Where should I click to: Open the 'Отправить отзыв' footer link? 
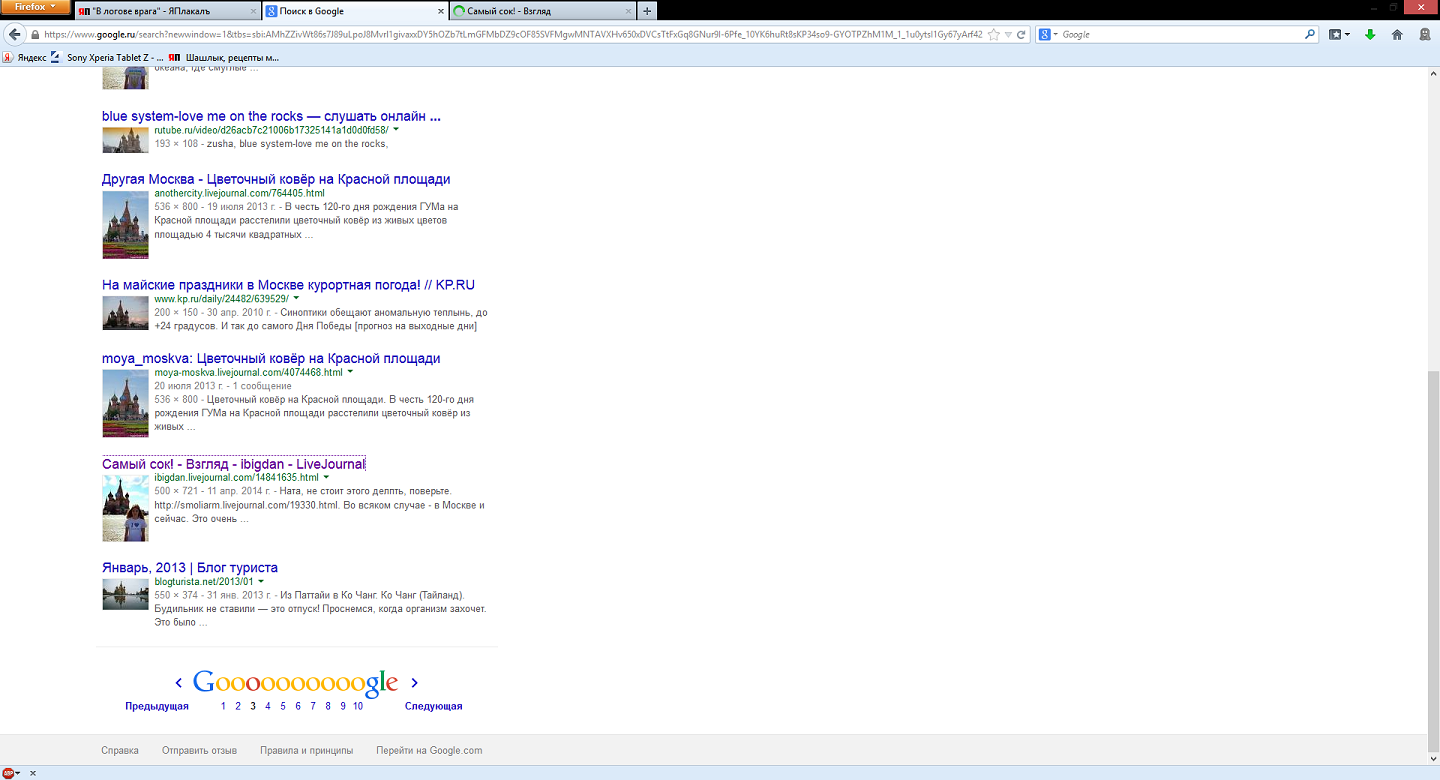coord(199,750)
